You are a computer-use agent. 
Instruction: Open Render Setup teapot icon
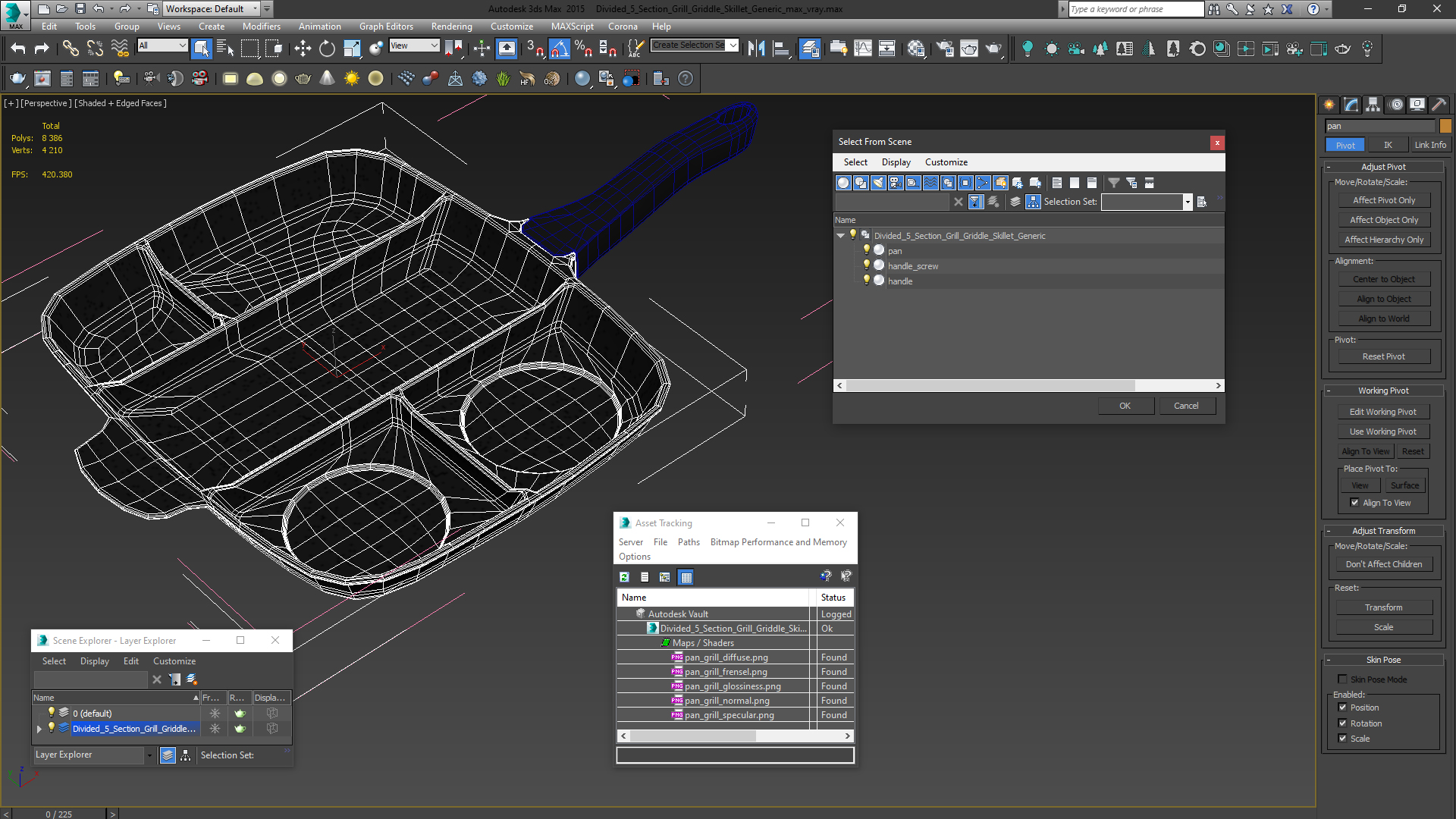[945, 49]
